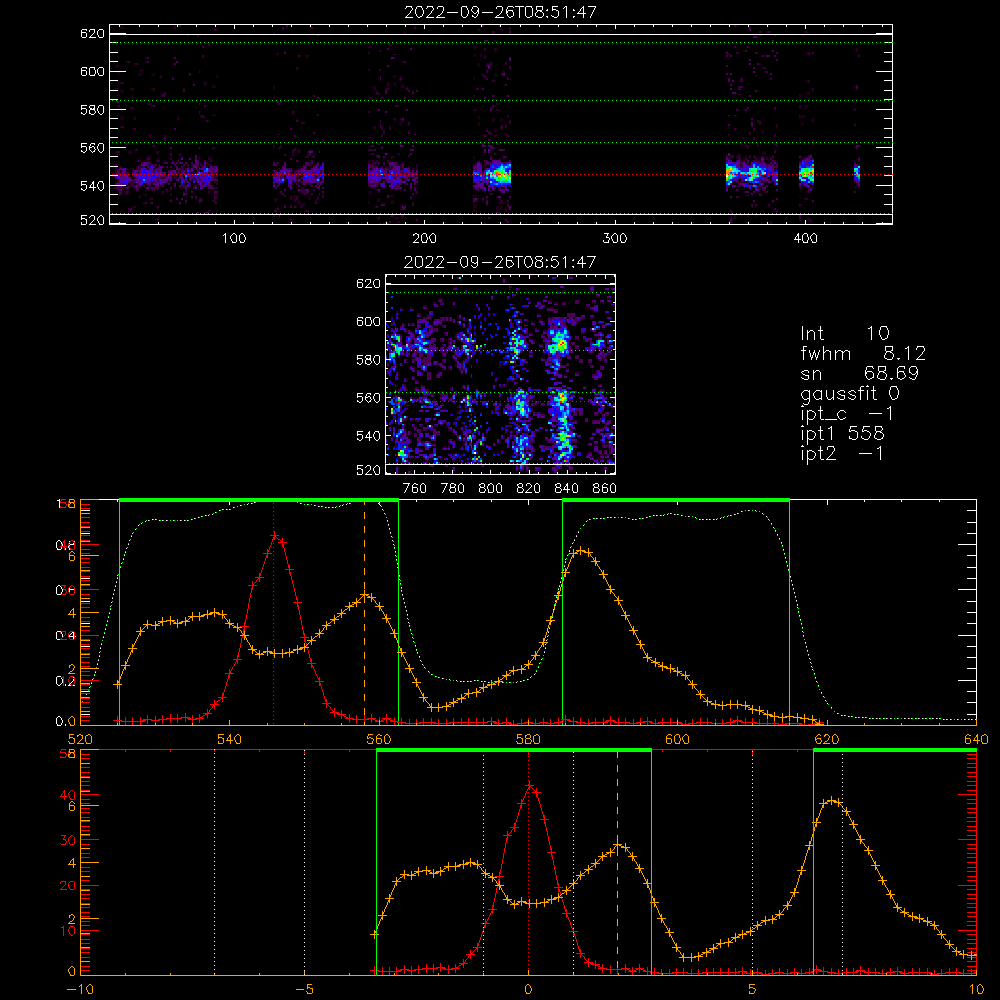Click the '640' x-axis label of the profile plot

click(976, 739)
